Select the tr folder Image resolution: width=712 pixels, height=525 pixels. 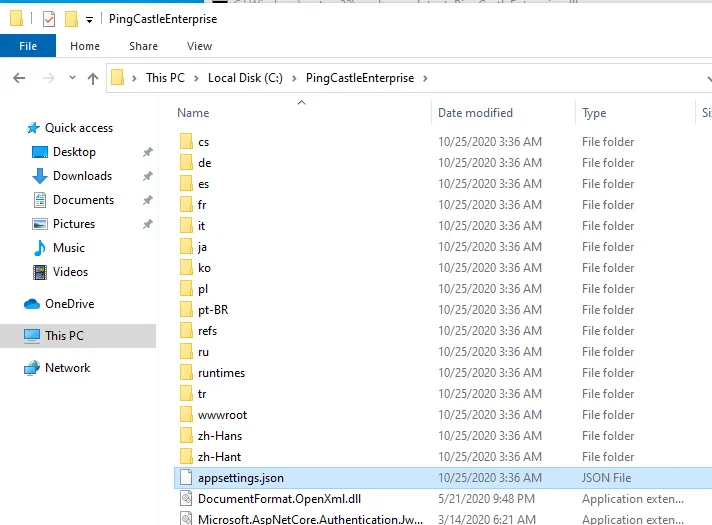tap(202, 394)
